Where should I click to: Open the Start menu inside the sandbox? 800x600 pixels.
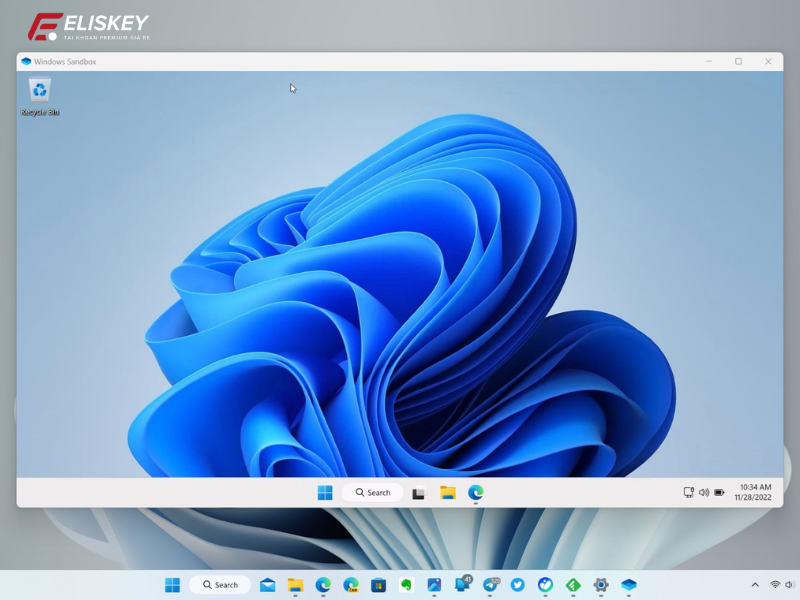pyautogui.click(x=323, y=492)
